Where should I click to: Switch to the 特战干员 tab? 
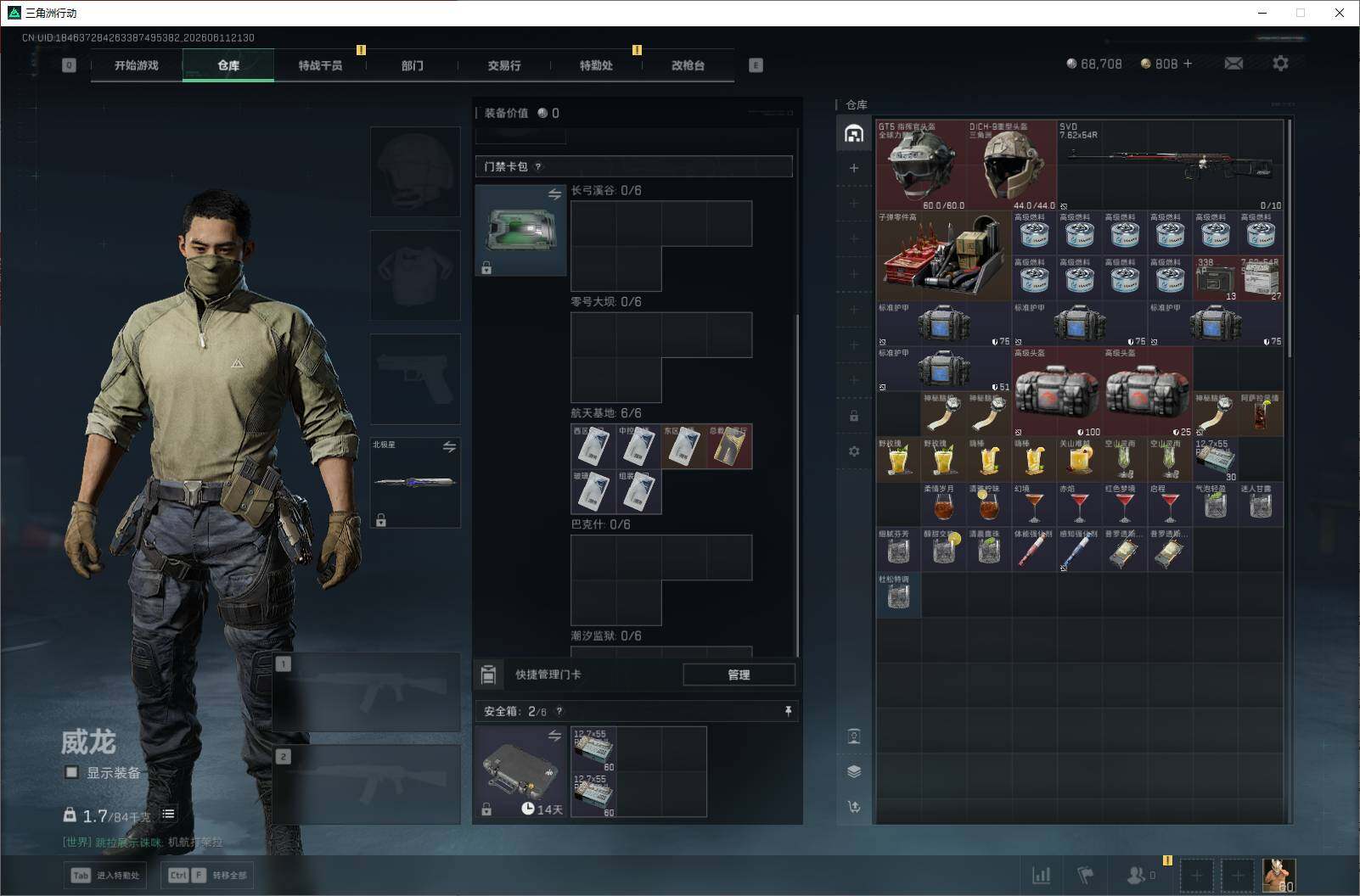tap(320, 65)
